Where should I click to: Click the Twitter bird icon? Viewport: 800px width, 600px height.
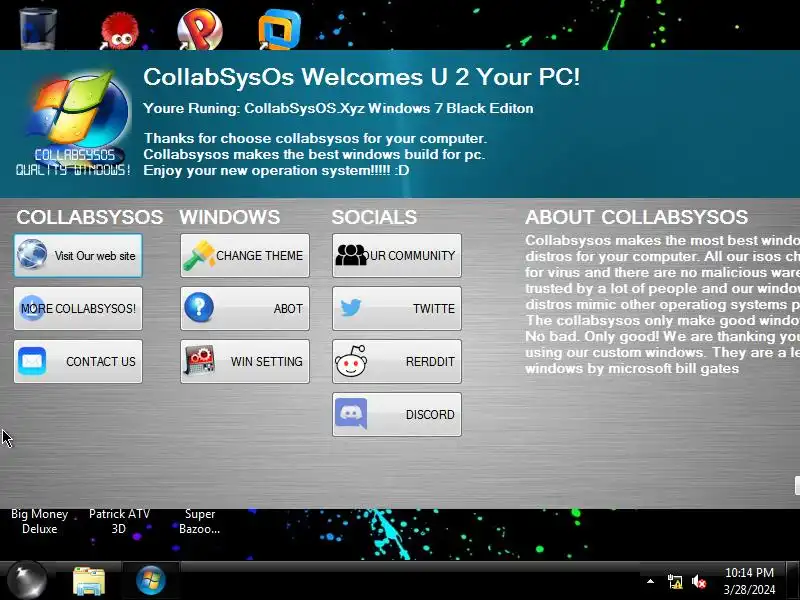click(x=351, y=308)
